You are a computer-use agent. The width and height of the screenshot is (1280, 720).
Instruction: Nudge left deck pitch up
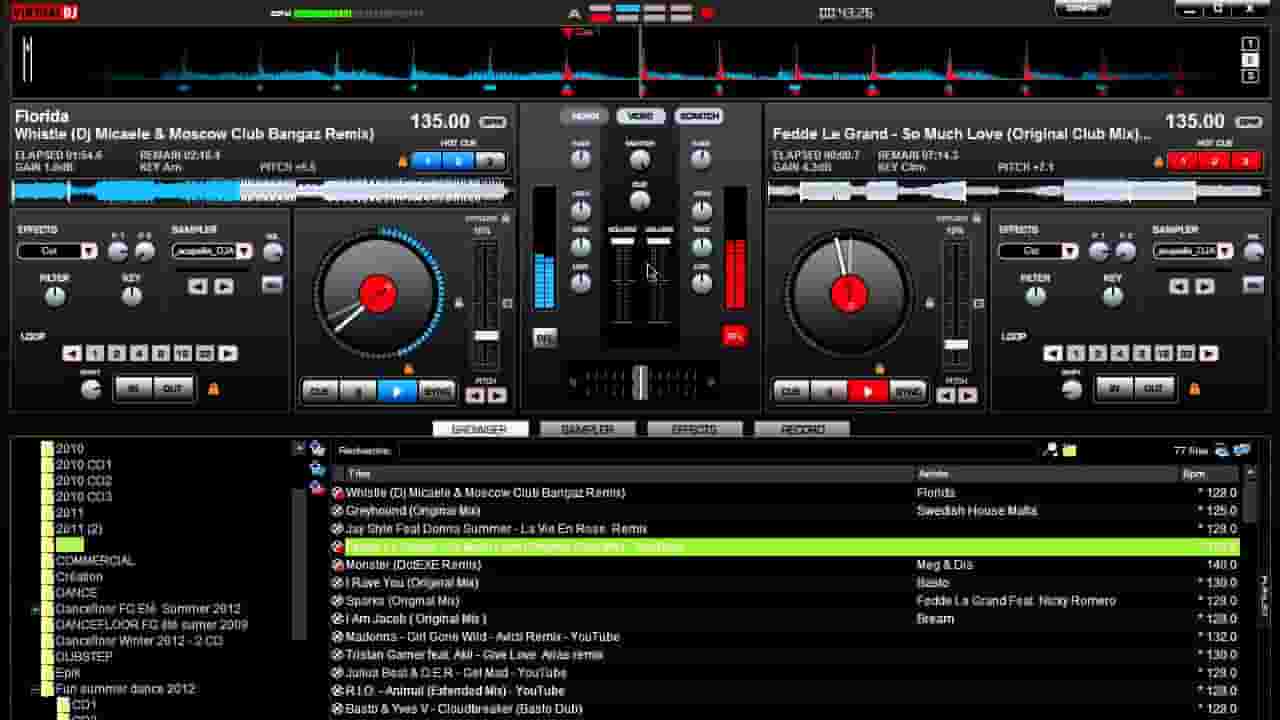497,396
